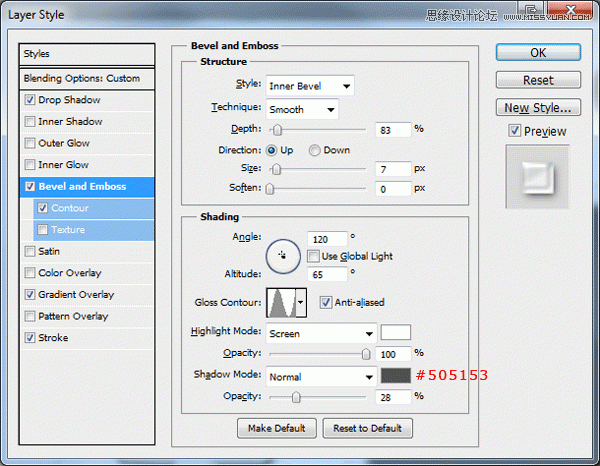Open the Style dropdown showing Inner Bevel
The image size is (600, 466).
pos(309,87)
